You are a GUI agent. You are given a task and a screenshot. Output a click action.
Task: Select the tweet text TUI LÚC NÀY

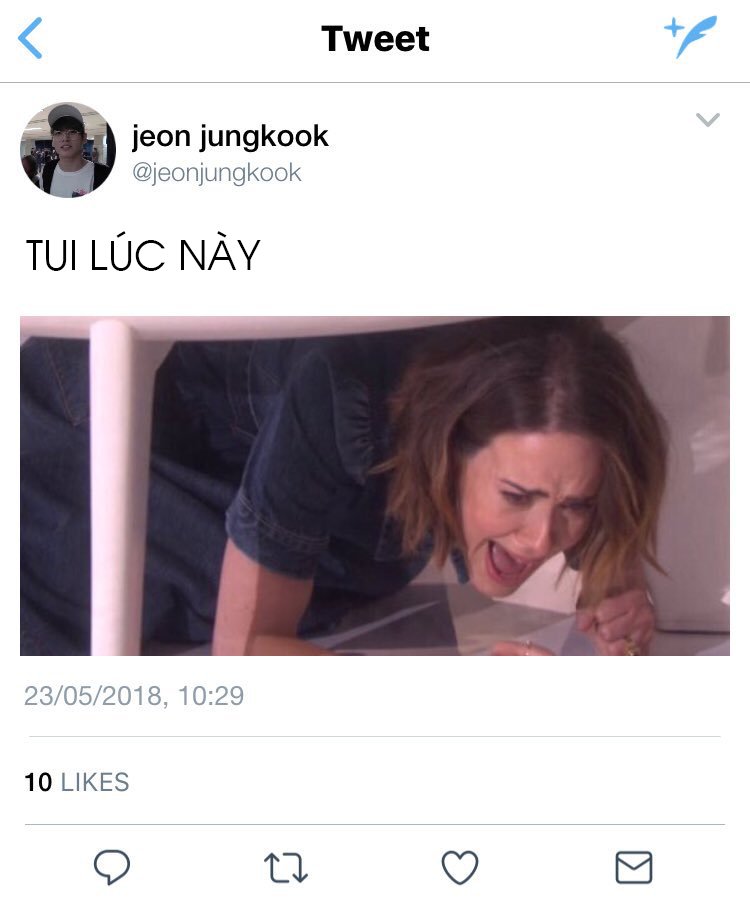(x=143, y=254)
